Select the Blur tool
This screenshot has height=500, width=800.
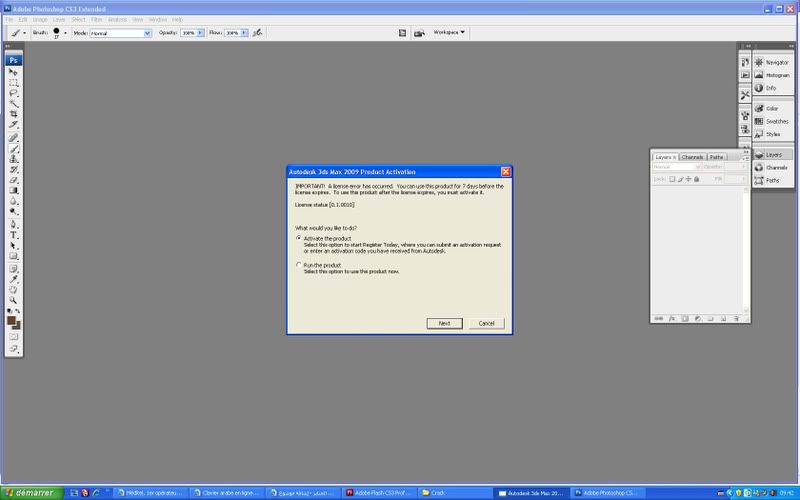pyautogui.click(x=14, y=201)
